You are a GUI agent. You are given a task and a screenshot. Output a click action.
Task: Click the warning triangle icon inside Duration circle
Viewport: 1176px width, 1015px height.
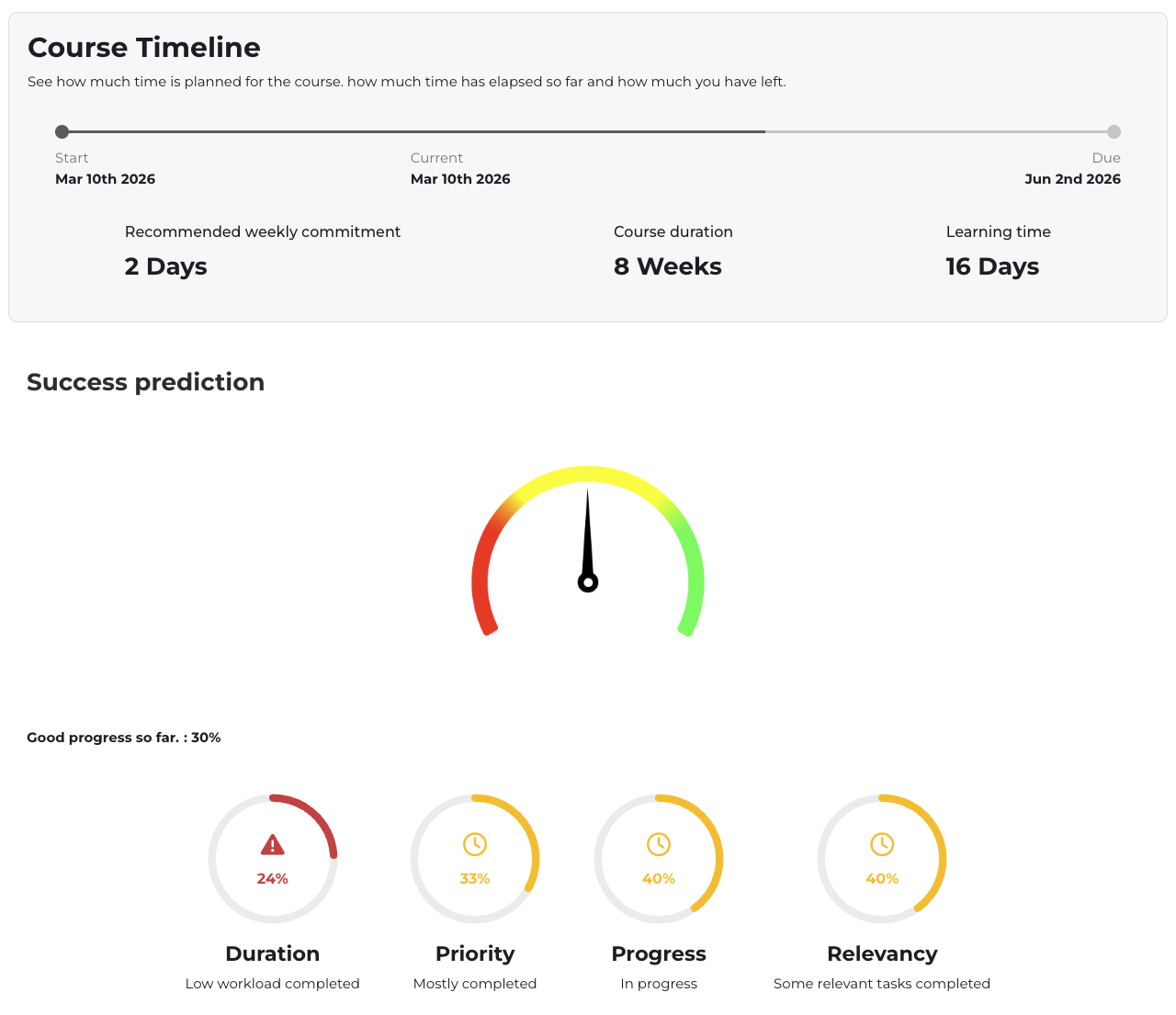(272, 842)
